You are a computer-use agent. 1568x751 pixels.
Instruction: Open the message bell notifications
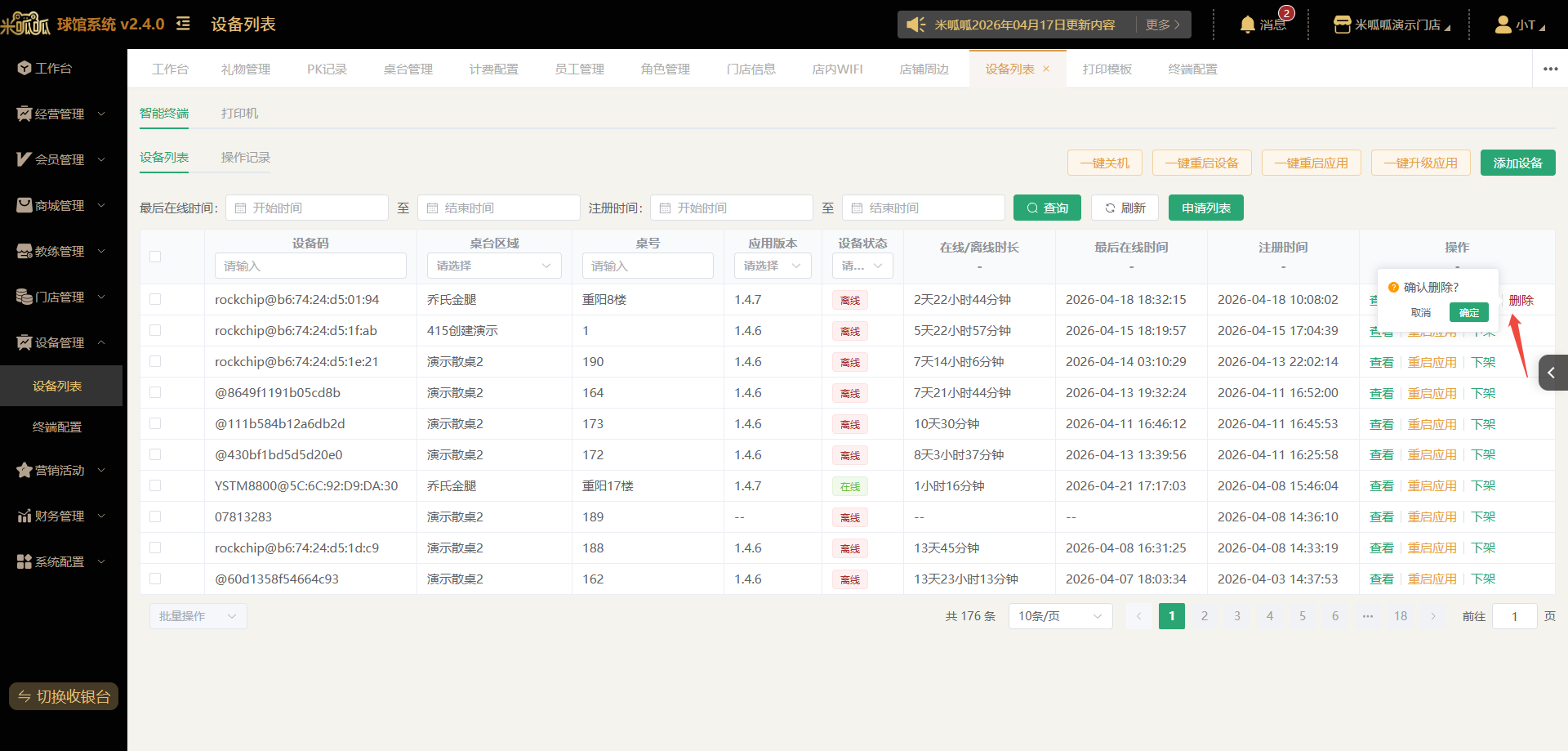[x=1247, y=25]
